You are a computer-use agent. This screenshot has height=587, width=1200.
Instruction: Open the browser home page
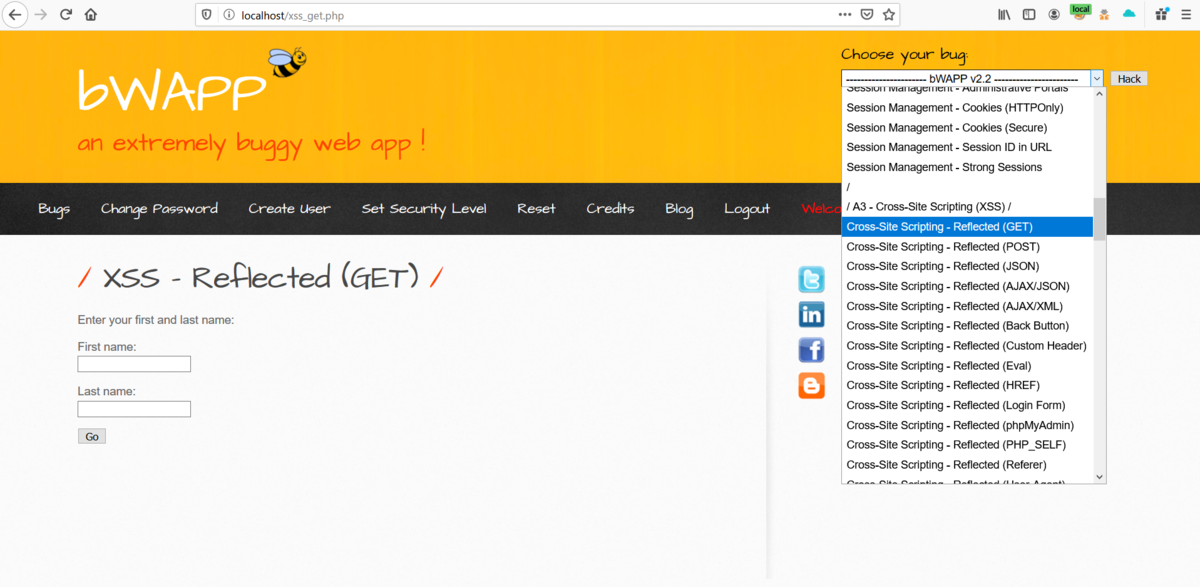click(x=91, y=15)
